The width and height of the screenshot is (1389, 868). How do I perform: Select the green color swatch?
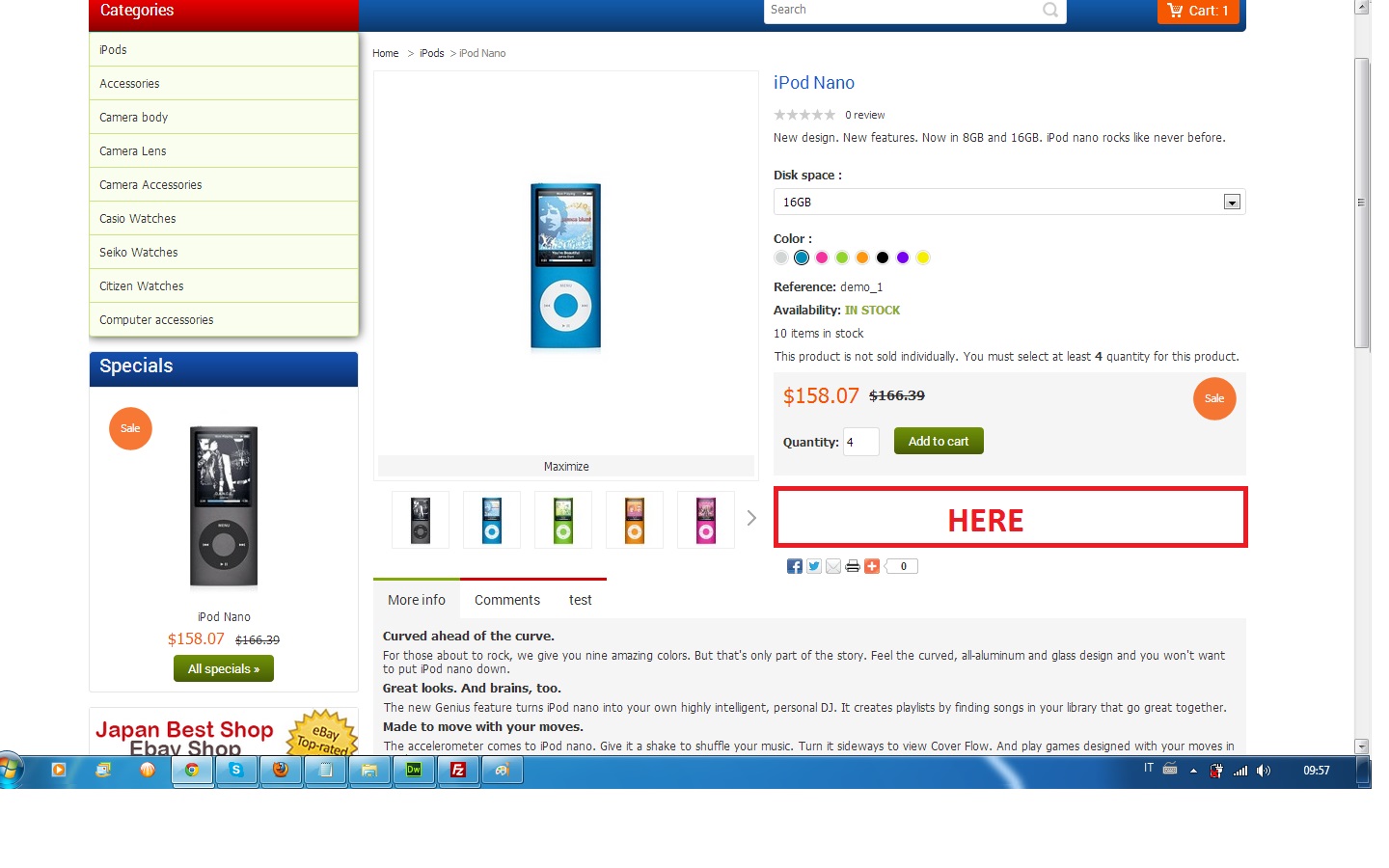842,258
